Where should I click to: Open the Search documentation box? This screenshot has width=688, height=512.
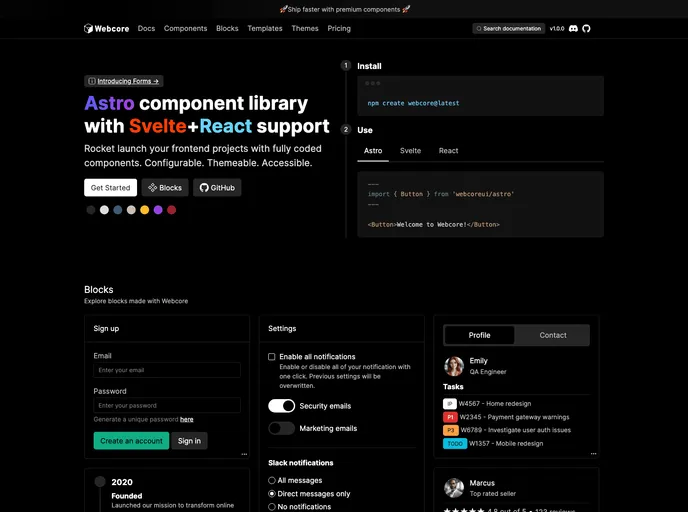click(509, 29)
